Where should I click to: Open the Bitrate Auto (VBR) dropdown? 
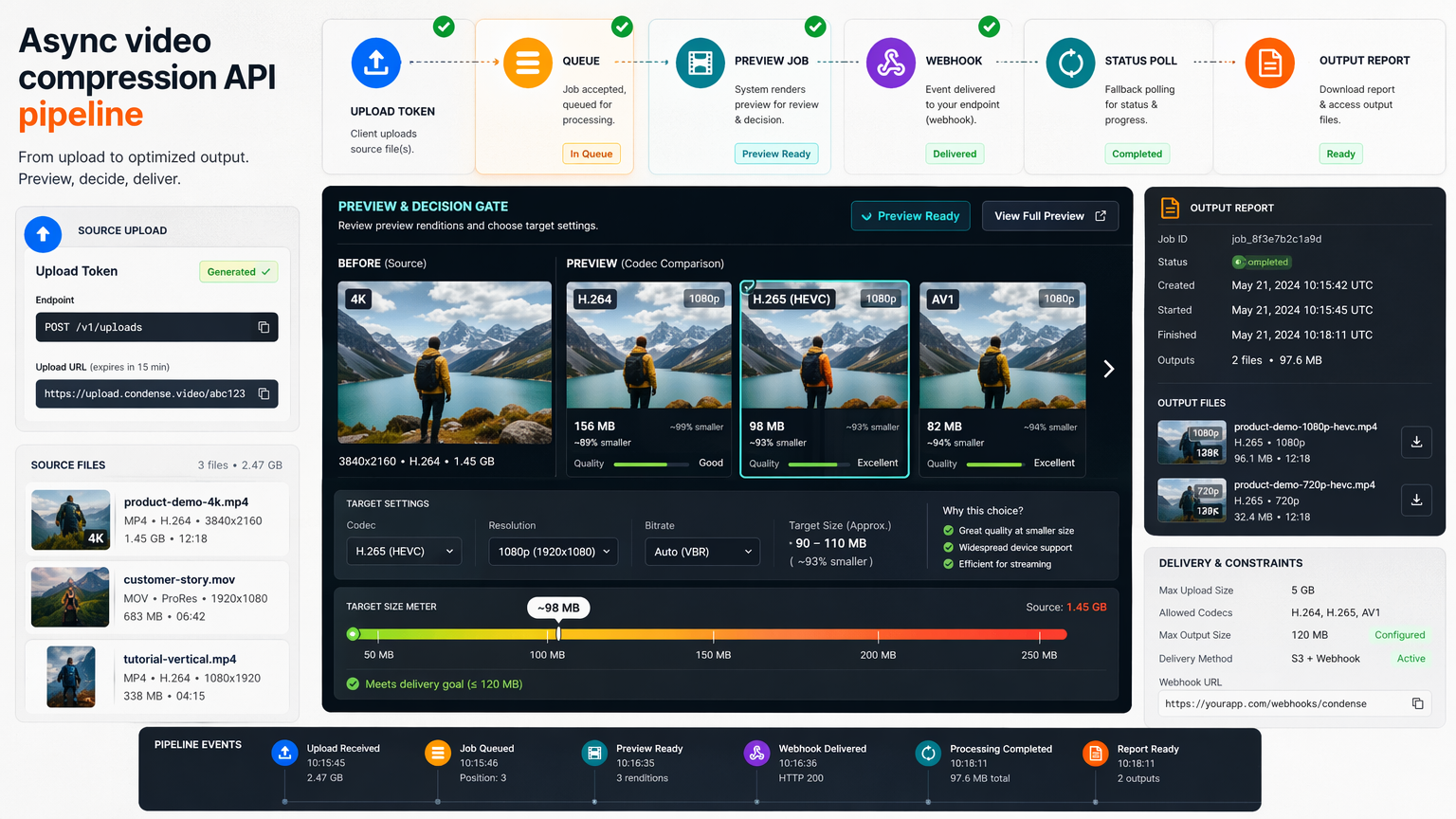click(702, 551)
